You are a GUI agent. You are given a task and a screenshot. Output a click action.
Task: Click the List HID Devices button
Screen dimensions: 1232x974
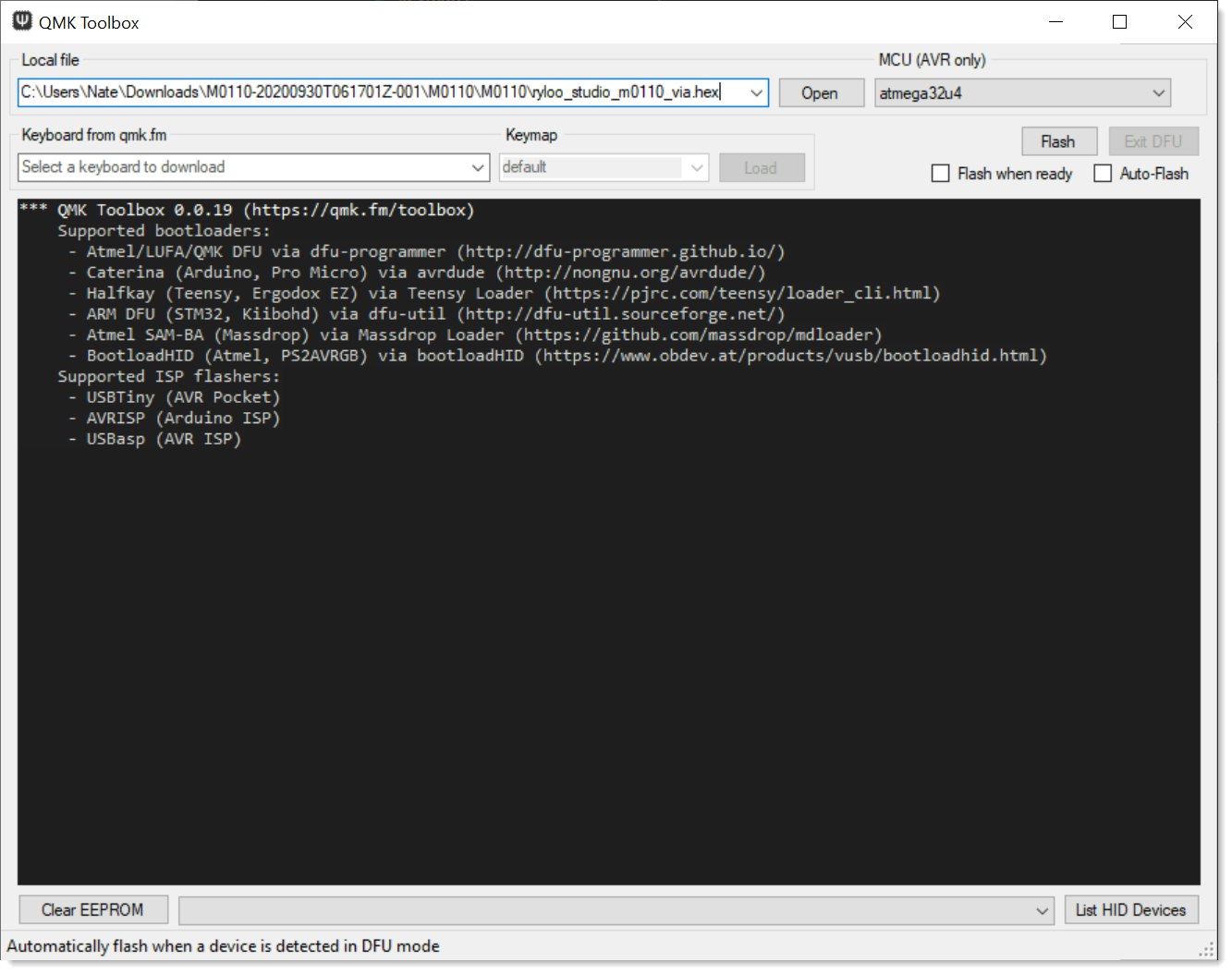coord(1130,910)
